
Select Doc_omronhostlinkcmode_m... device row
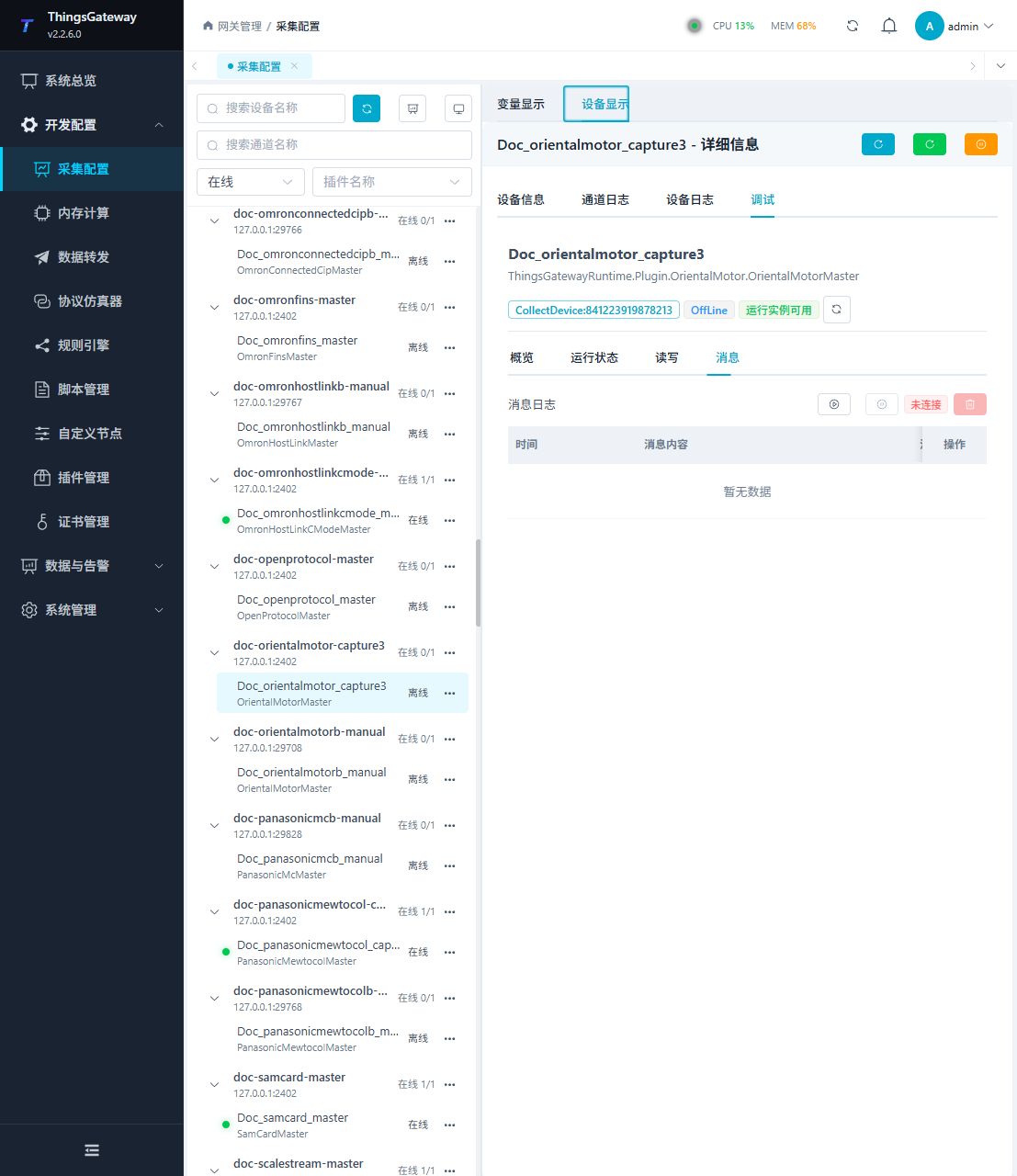[x=343, y=520]
